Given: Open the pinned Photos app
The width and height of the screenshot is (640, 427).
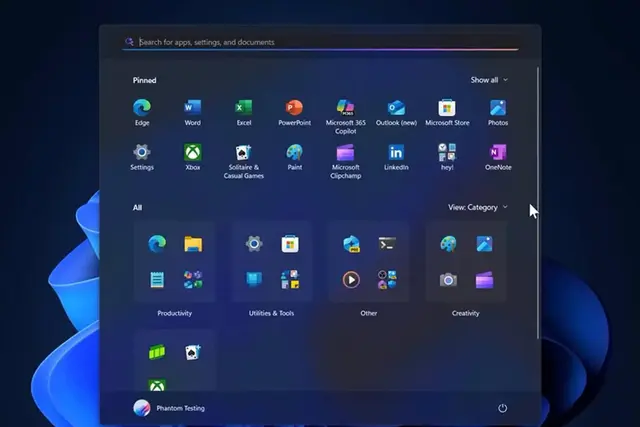Looking at the screenshot, I should pyautogui.click(x=498, y=112).
